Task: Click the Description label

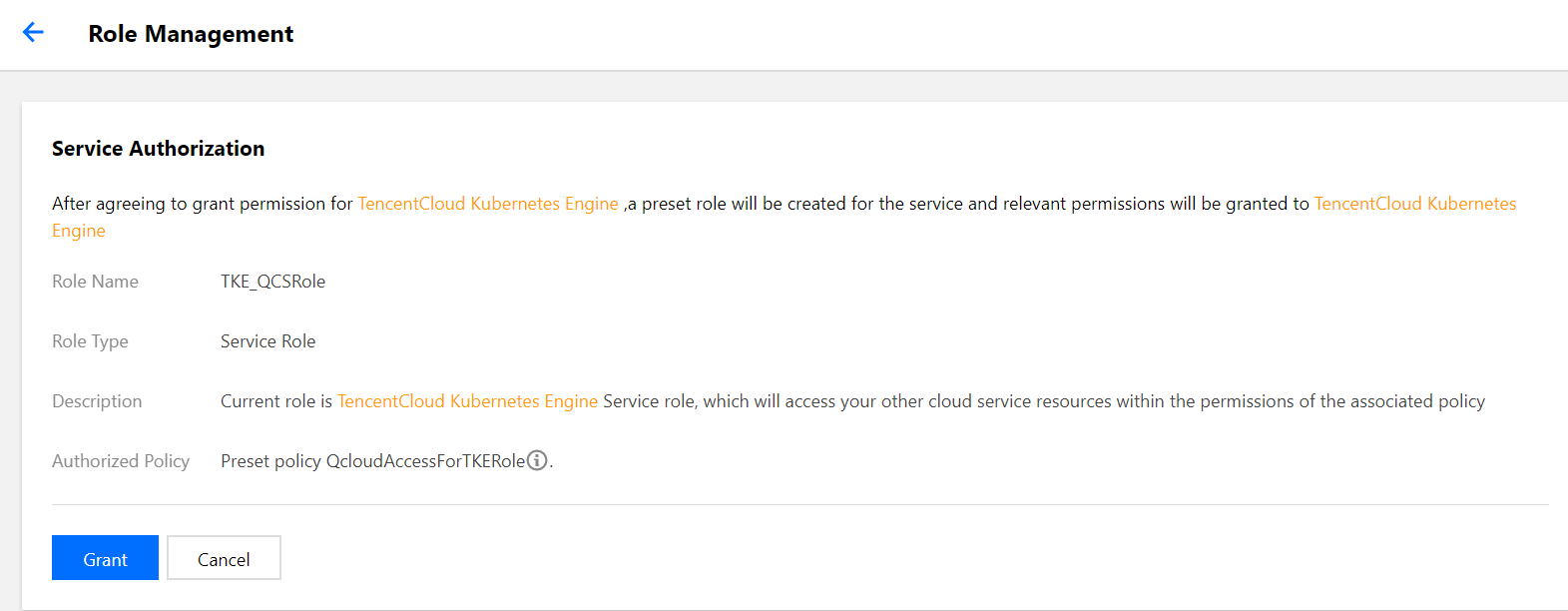Action: [x=97, y=401]
